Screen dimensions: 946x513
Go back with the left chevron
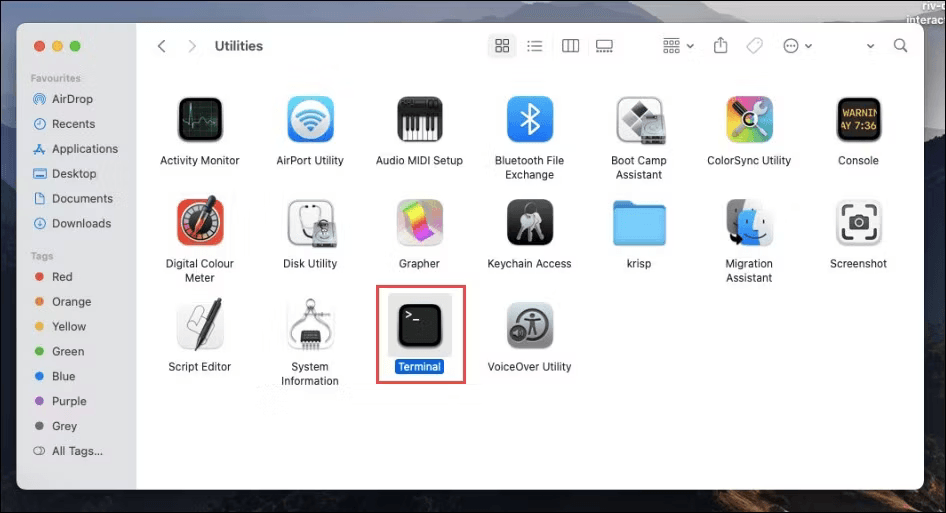click(x=162, y=46)
